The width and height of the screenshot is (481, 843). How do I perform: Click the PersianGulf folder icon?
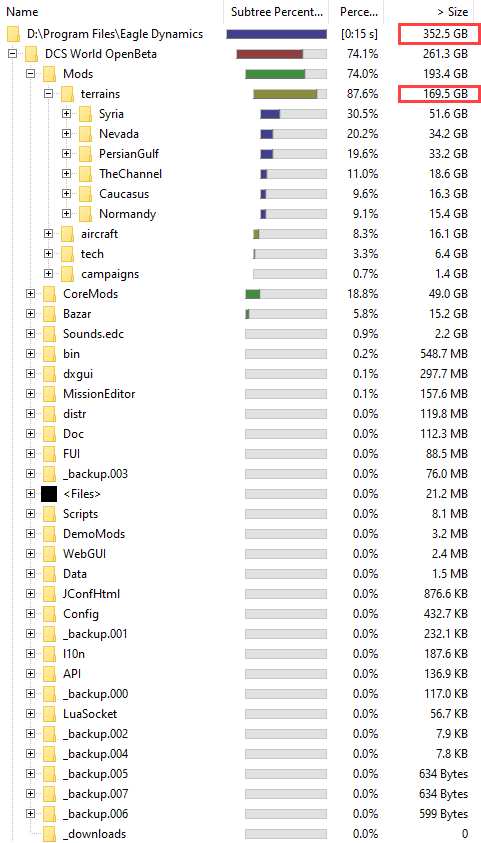[x=85, y=154]
